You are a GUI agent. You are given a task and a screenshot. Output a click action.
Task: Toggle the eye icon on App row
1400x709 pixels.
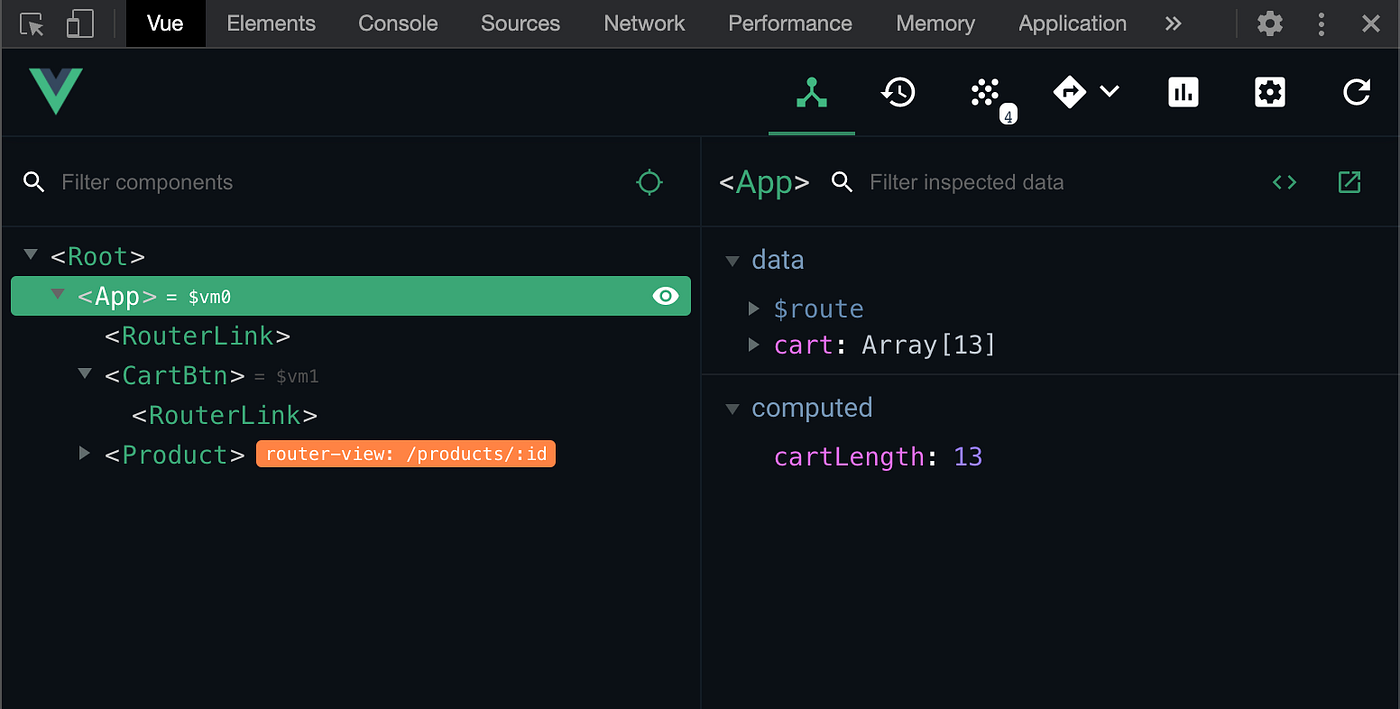click(665, 296)
